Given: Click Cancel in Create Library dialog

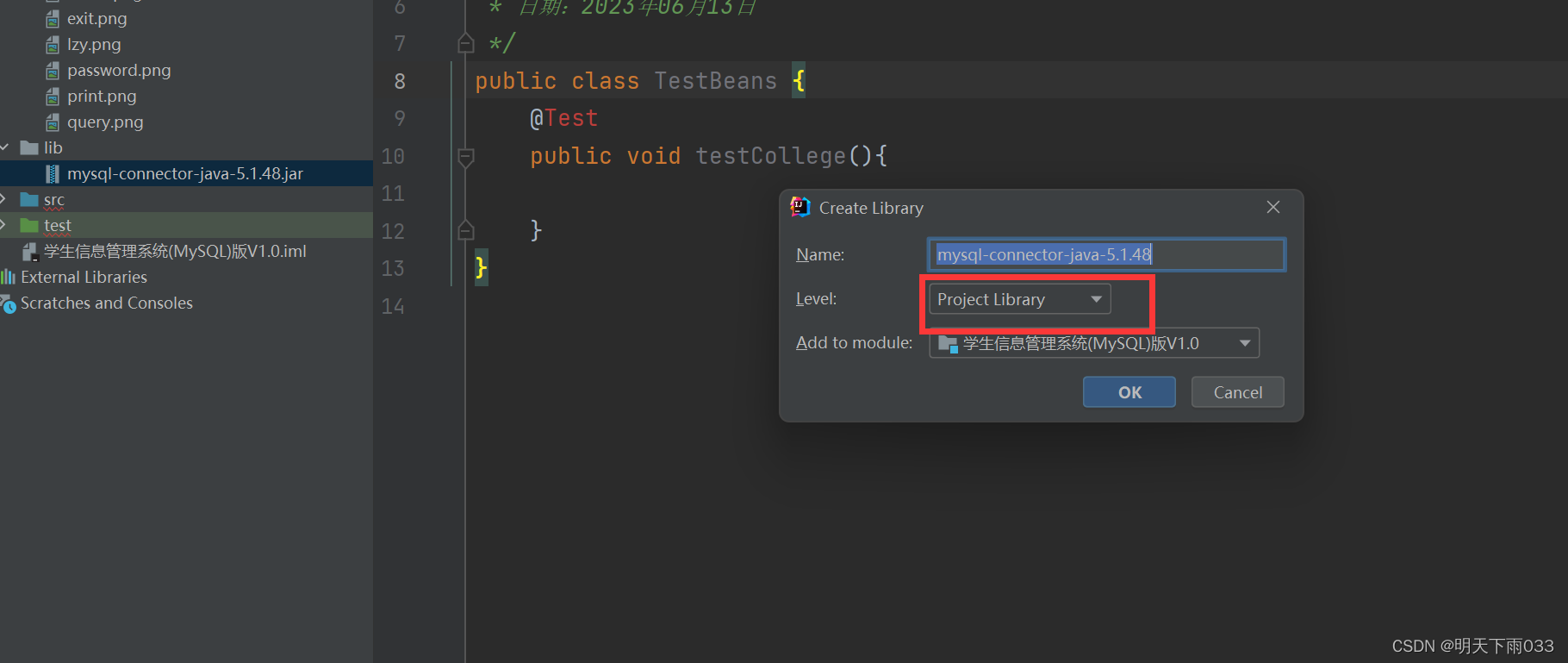Looking at the screenshot, I should [x=1238, y=392].
